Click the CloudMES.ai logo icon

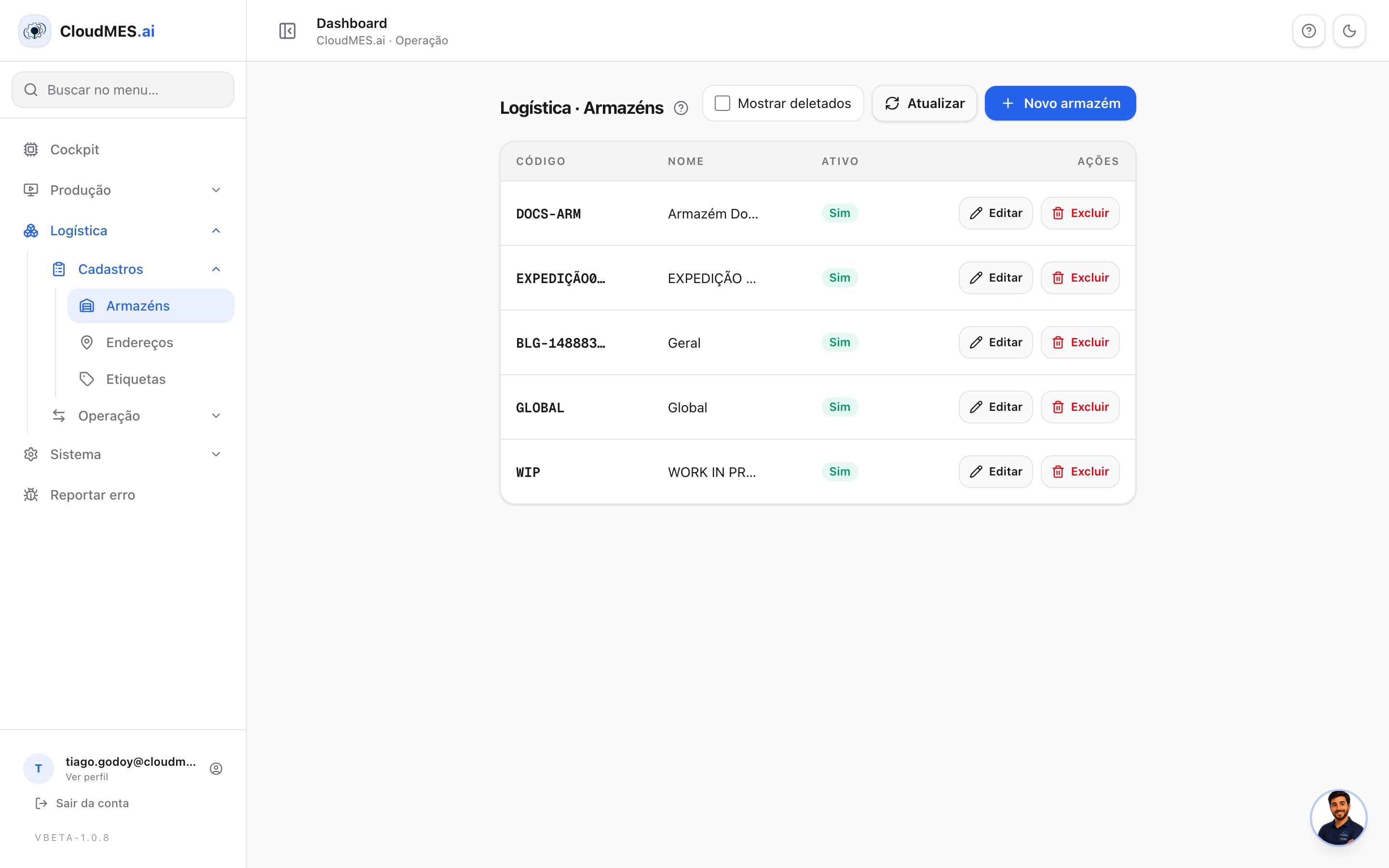point(34,31)
